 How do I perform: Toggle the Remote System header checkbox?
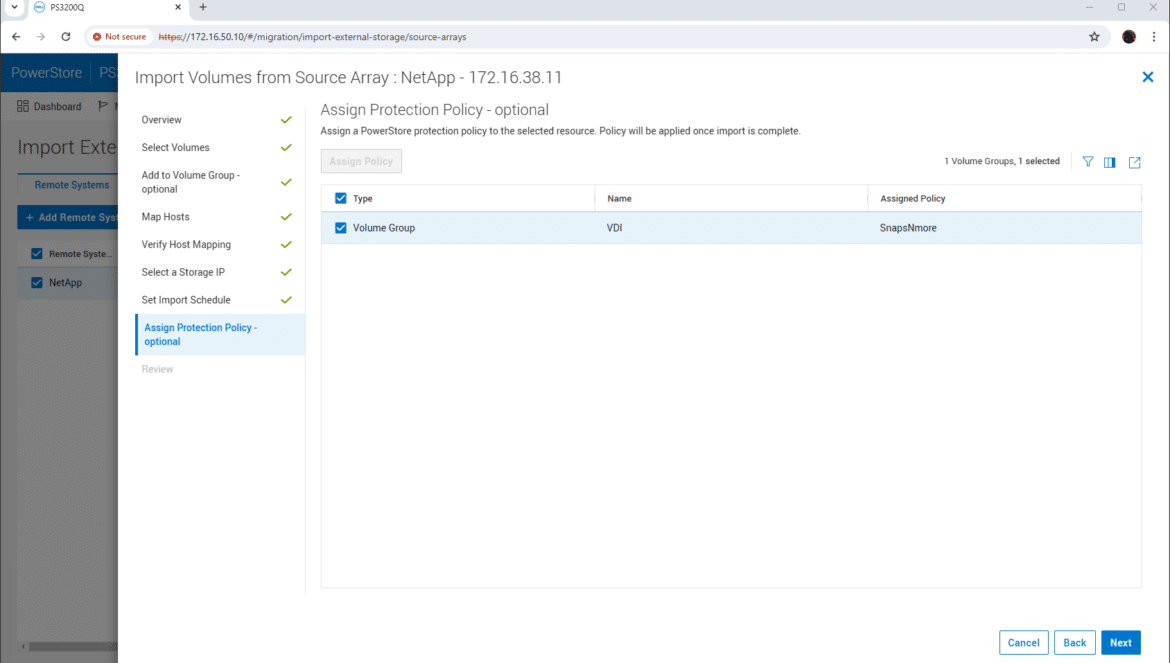pos(37,254)
